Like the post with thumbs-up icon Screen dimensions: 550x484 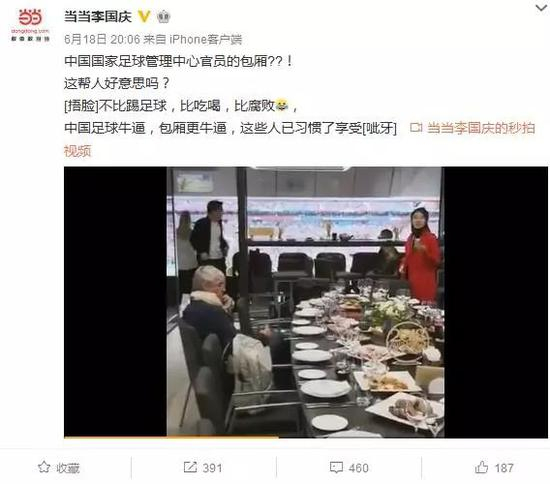click(x=482, y=467)
